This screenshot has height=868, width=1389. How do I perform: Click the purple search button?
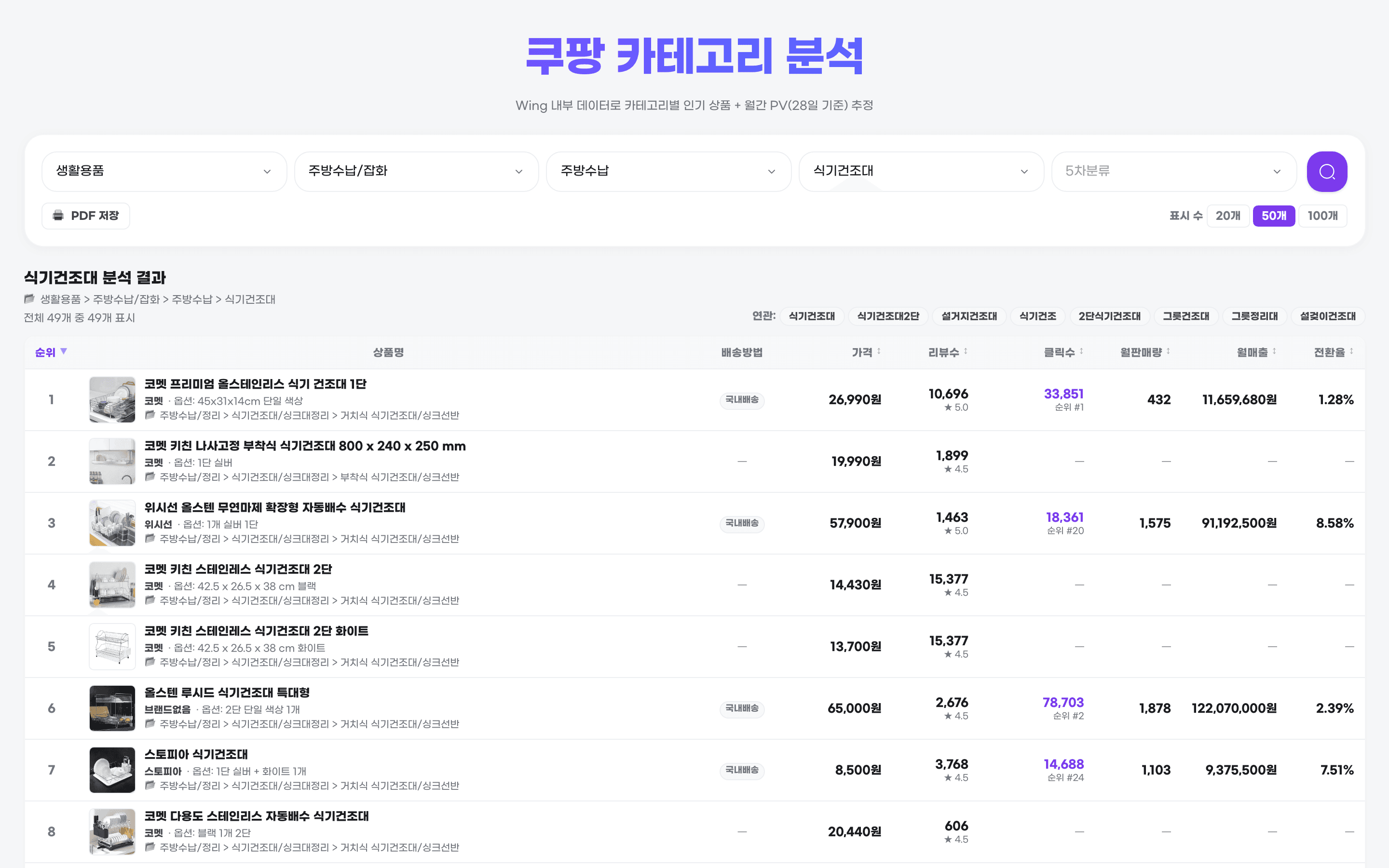coord(1326,171)
